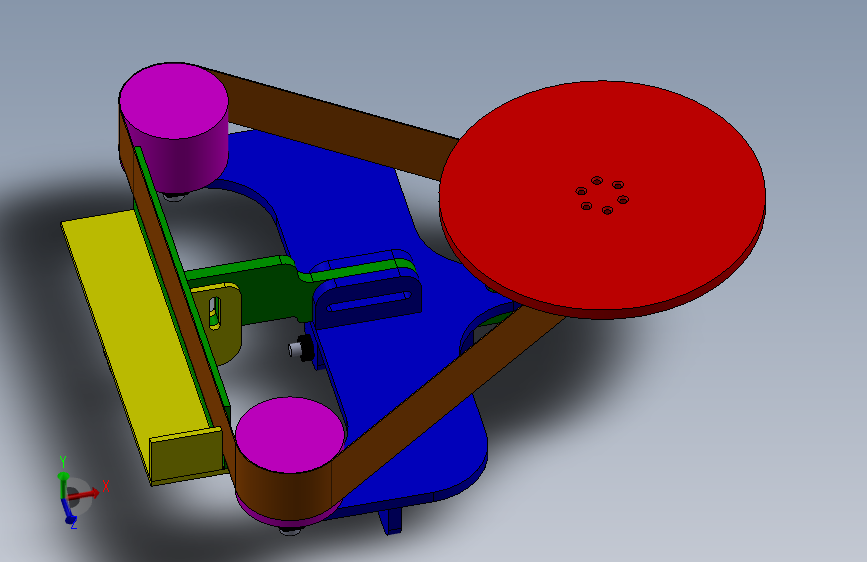
Task: Select the black adjustment knob
Action: [x=304, y=348]
